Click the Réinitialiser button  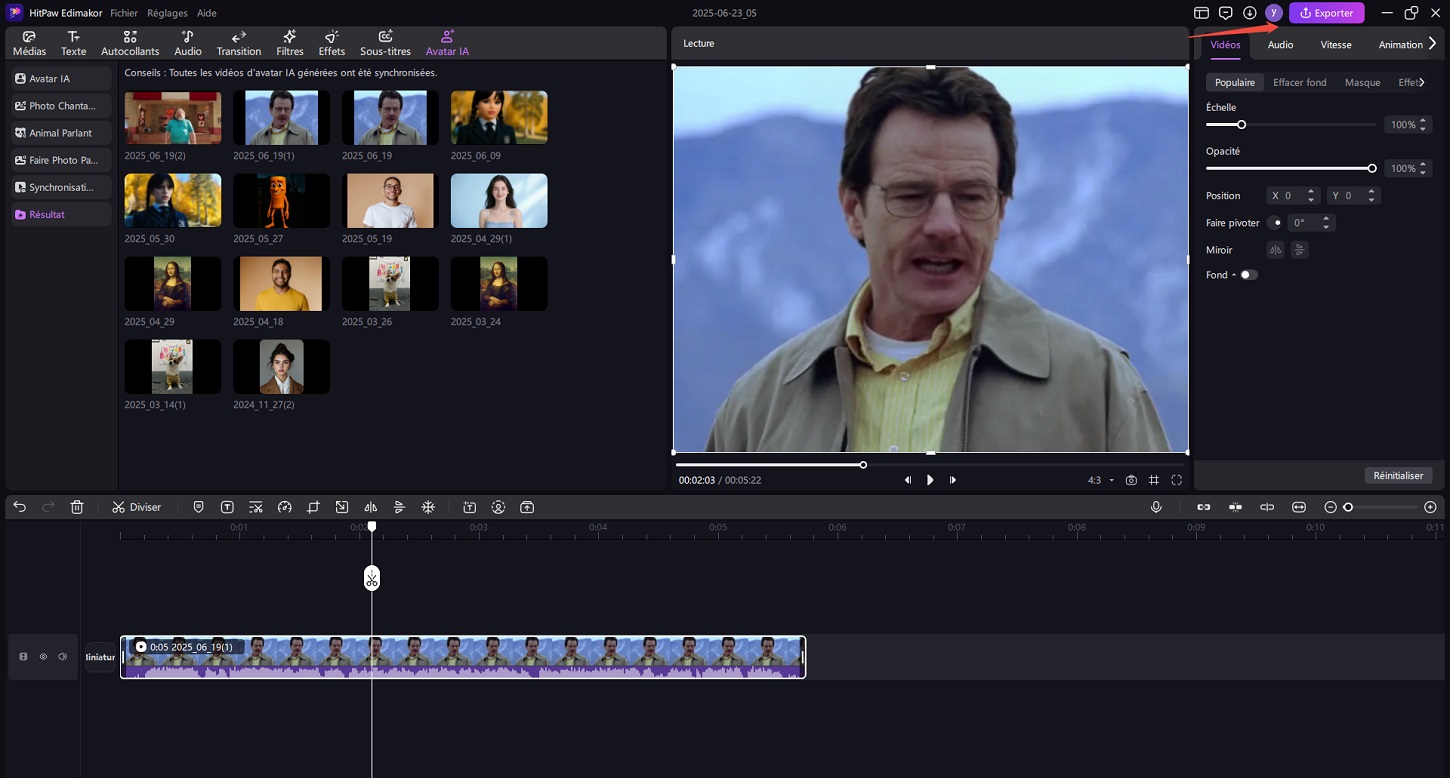(1398, 475)
